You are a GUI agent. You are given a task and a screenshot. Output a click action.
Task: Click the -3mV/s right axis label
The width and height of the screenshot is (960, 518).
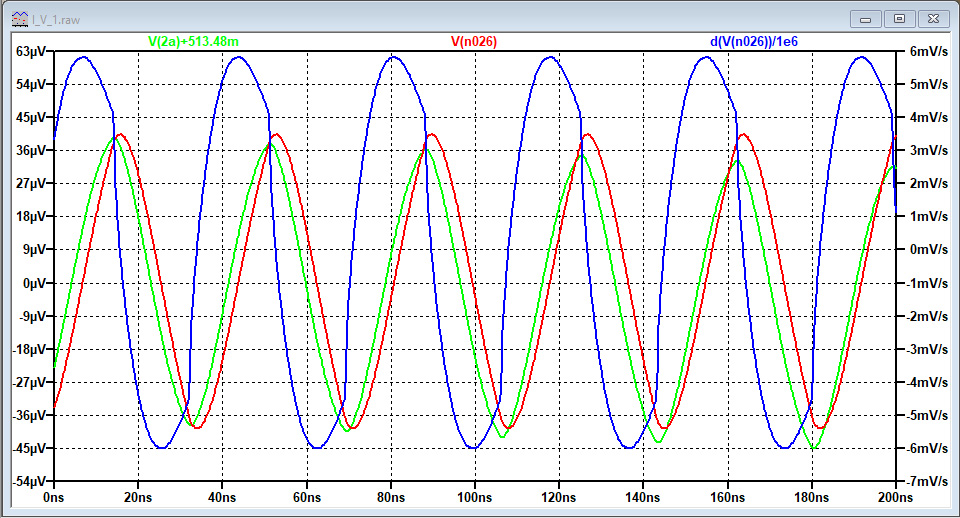click(927, 350)
